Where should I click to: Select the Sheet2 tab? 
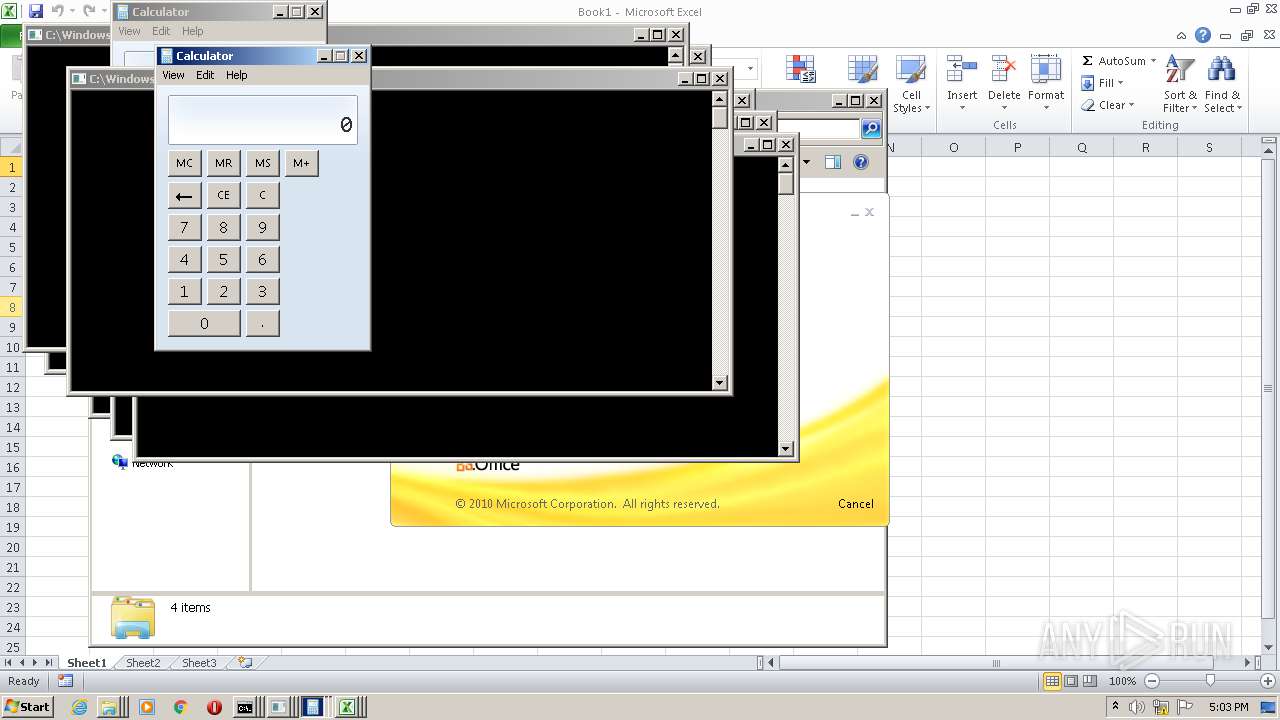coord(142,663)
